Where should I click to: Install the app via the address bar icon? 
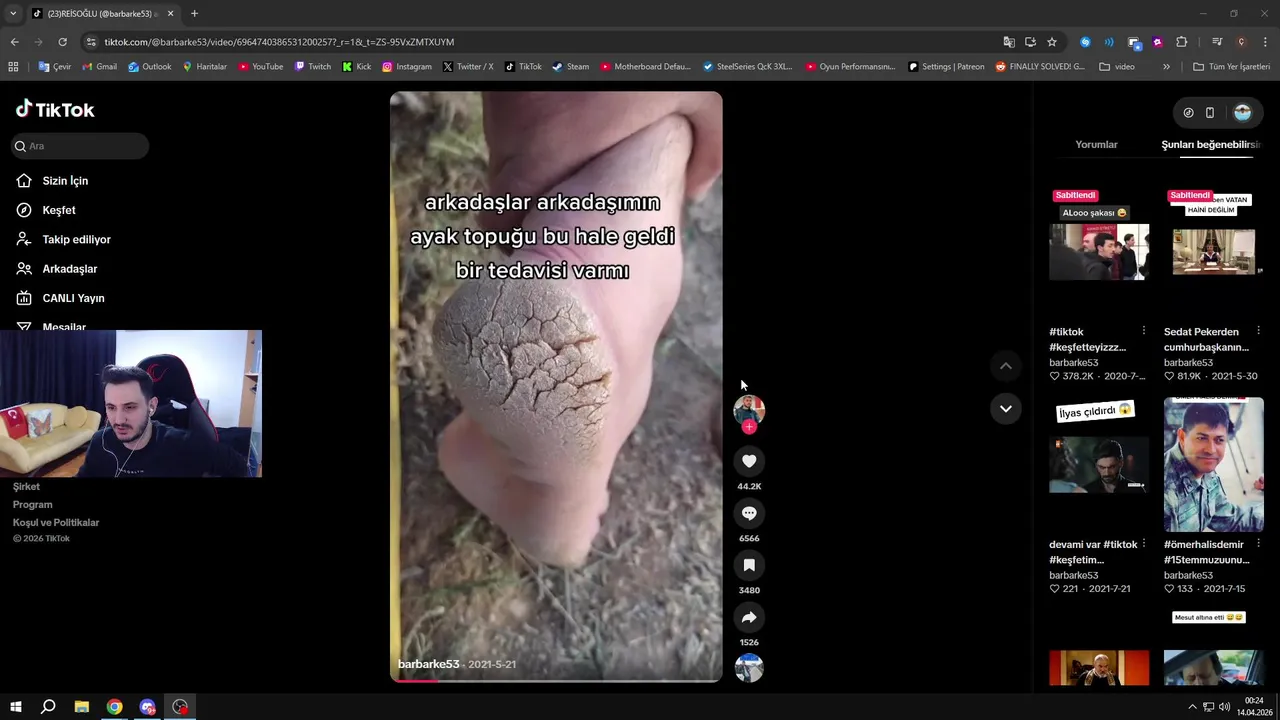[1030, 42]
